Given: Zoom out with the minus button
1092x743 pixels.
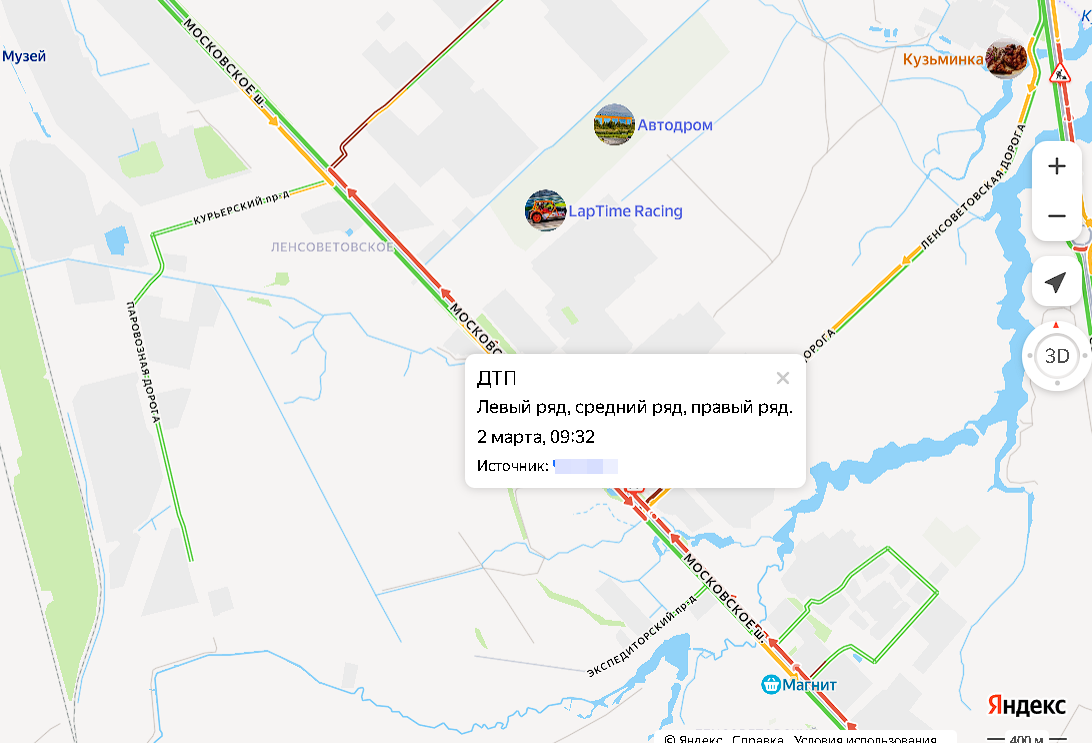Looking at the screenshot, I should click(1056, 216).
